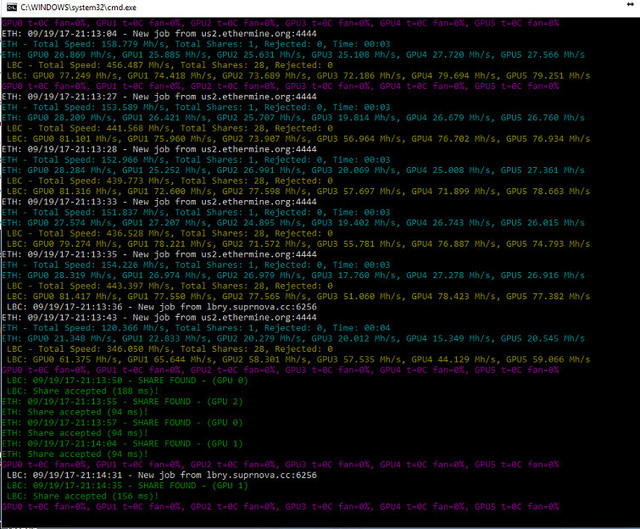
Task: Select LBC 21:13:50 SHARE FOUND (GPU 0) line
Action: (127, 381)
